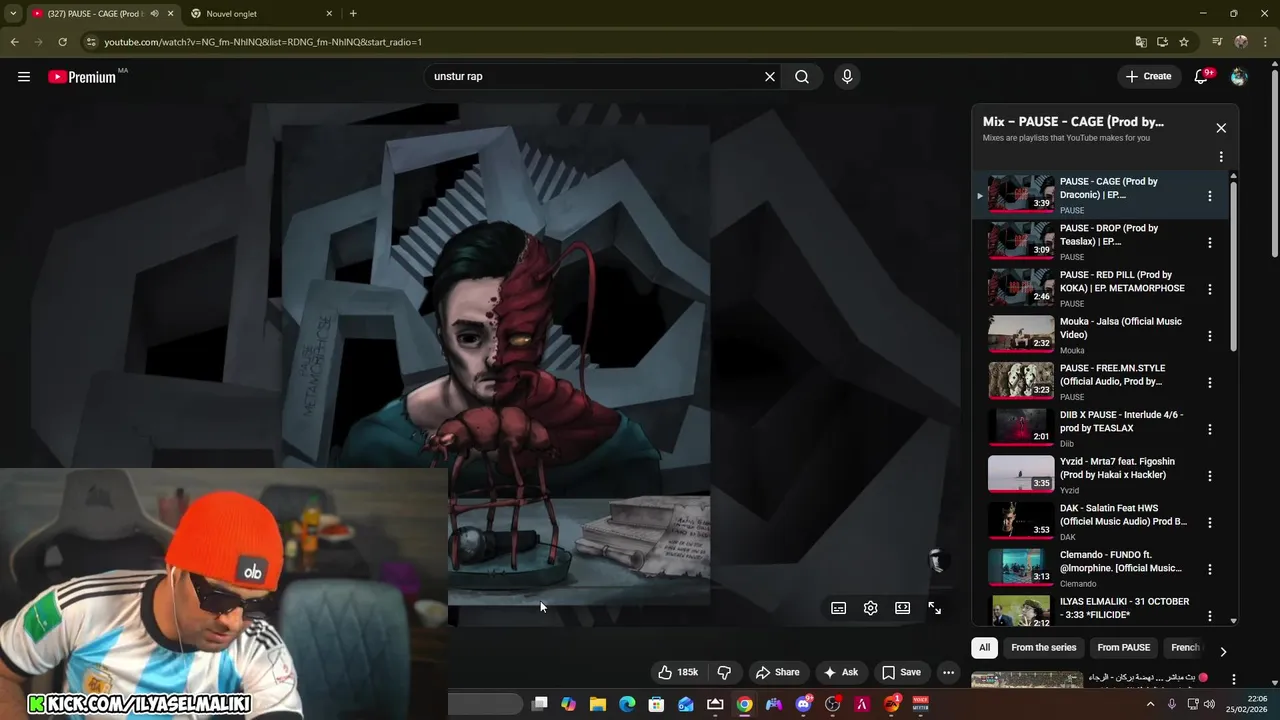The height and width of the screenshot is (720, 1280).
Task: Close the Mix playlist panel
Action: [x=1221, y=128]
